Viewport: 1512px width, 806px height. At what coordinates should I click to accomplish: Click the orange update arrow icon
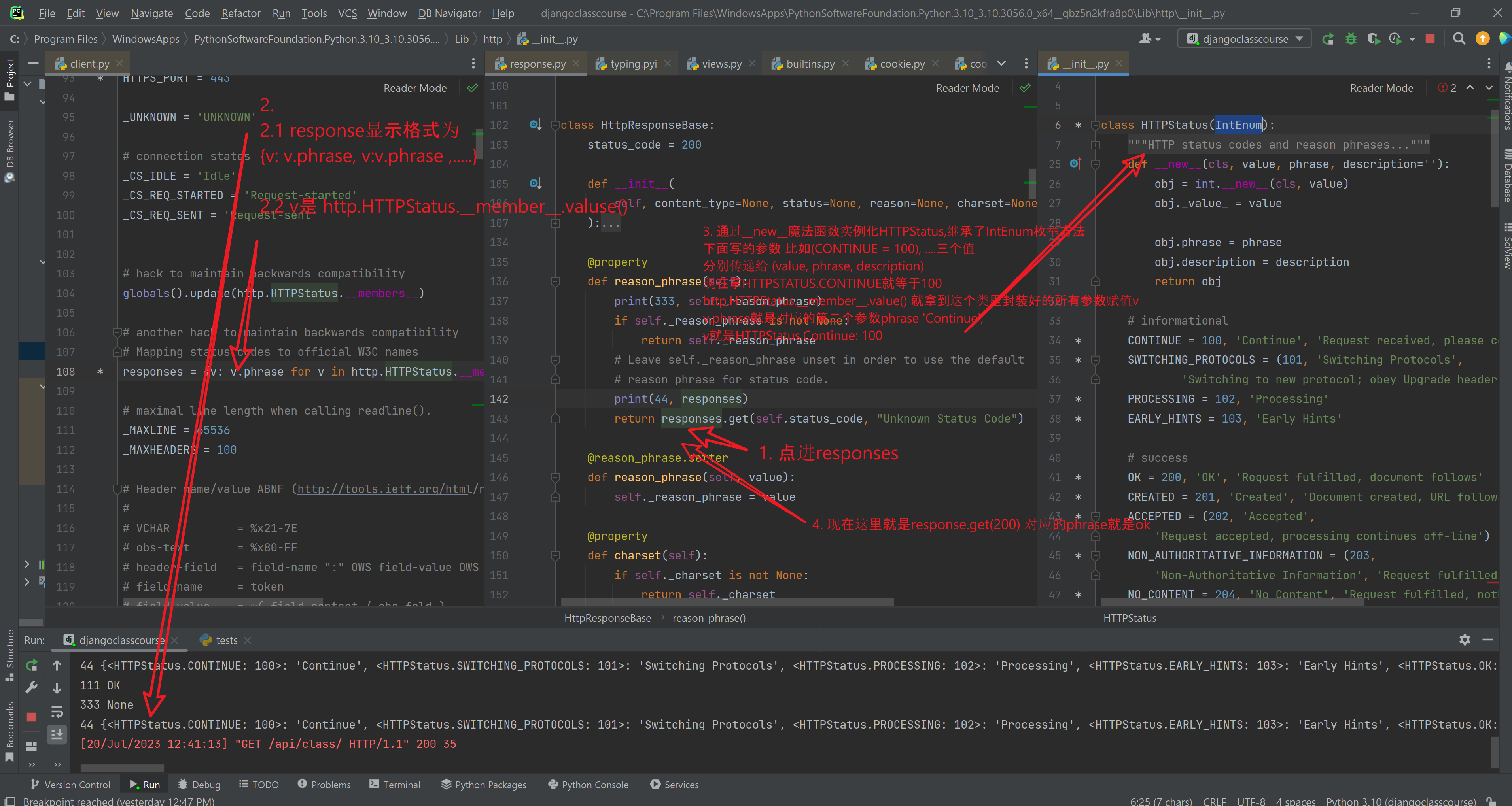pos(1482,39)
